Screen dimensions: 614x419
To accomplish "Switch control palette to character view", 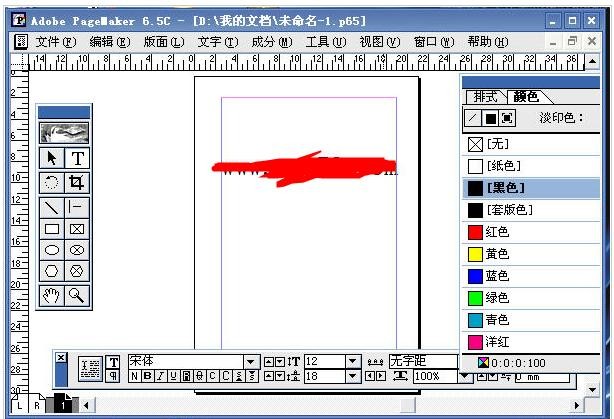I will [x=114, y=362].
